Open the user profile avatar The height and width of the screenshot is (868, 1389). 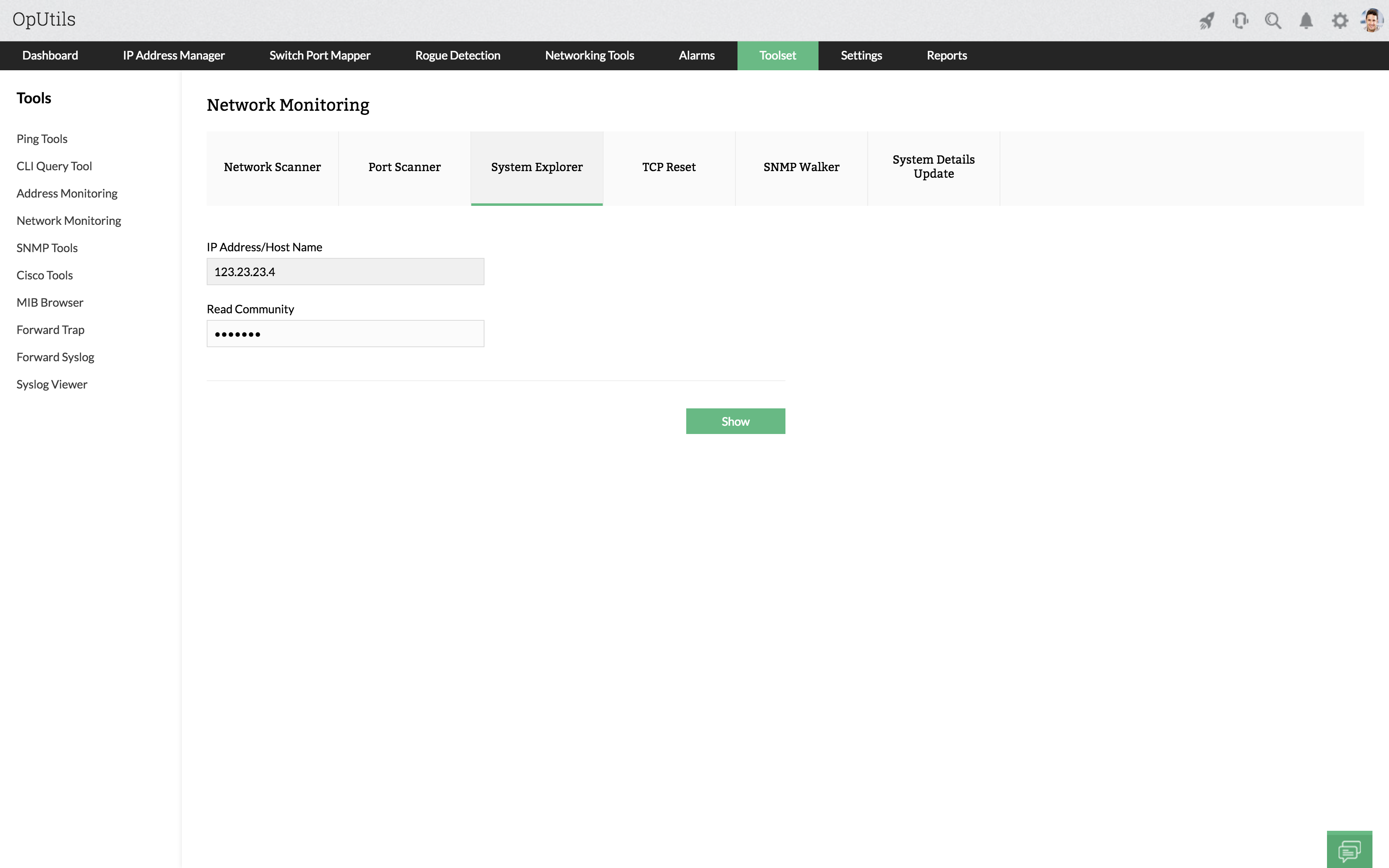click(x=1372, y=20)
